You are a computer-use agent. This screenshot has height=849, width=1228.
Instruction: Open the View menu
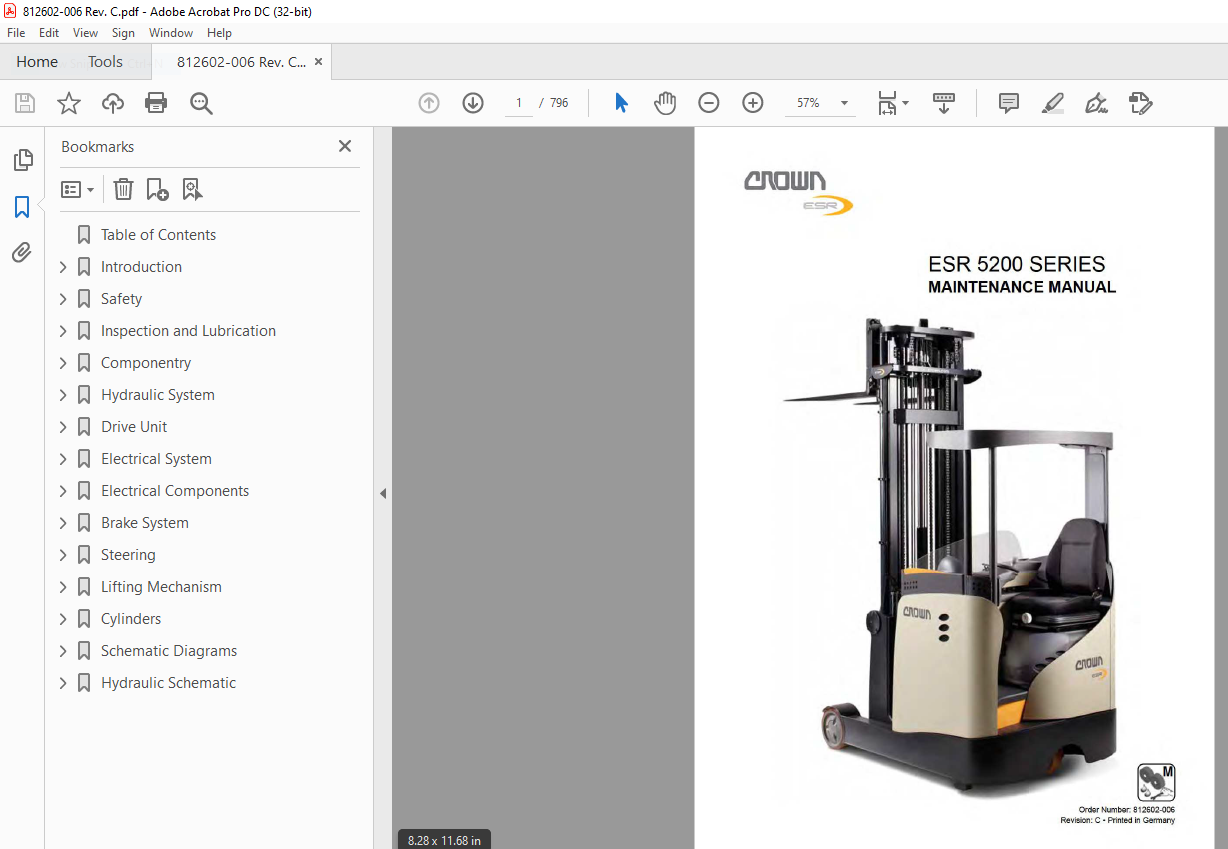click(85, 33)
